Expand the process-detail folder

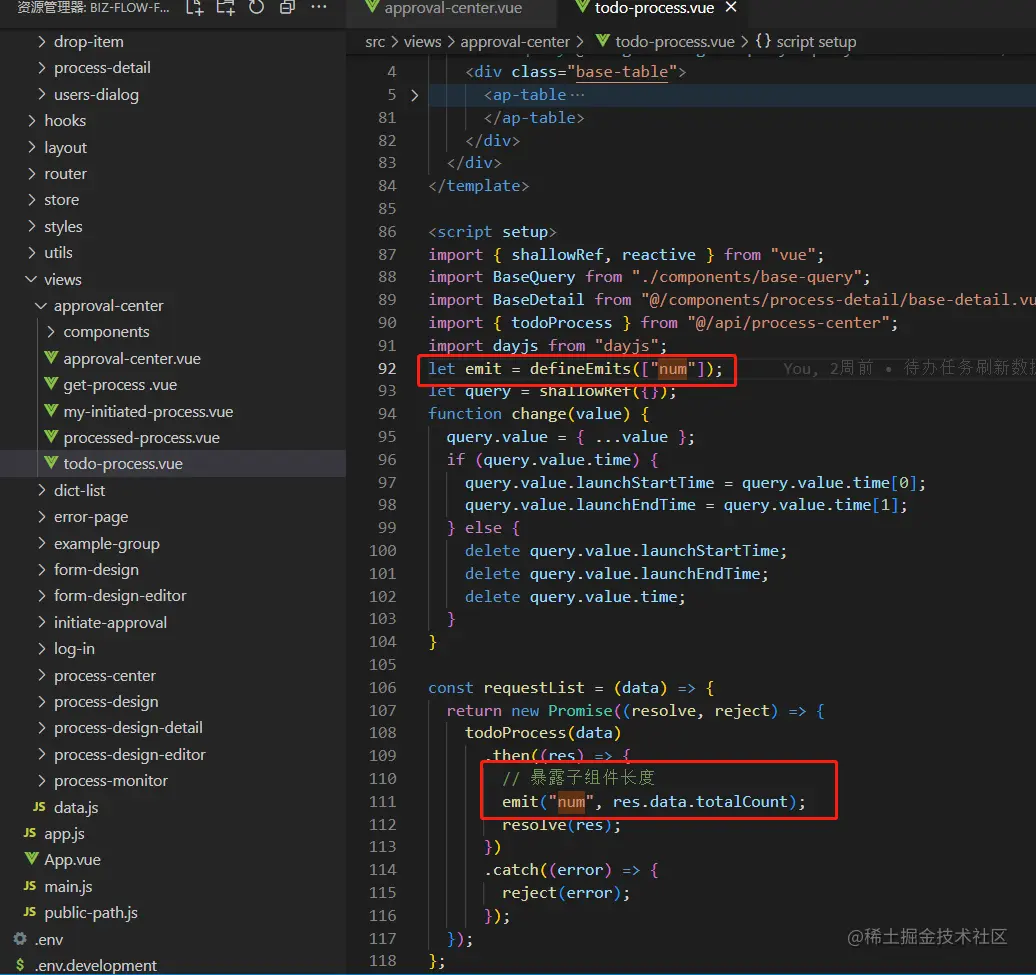coord(102,68)
